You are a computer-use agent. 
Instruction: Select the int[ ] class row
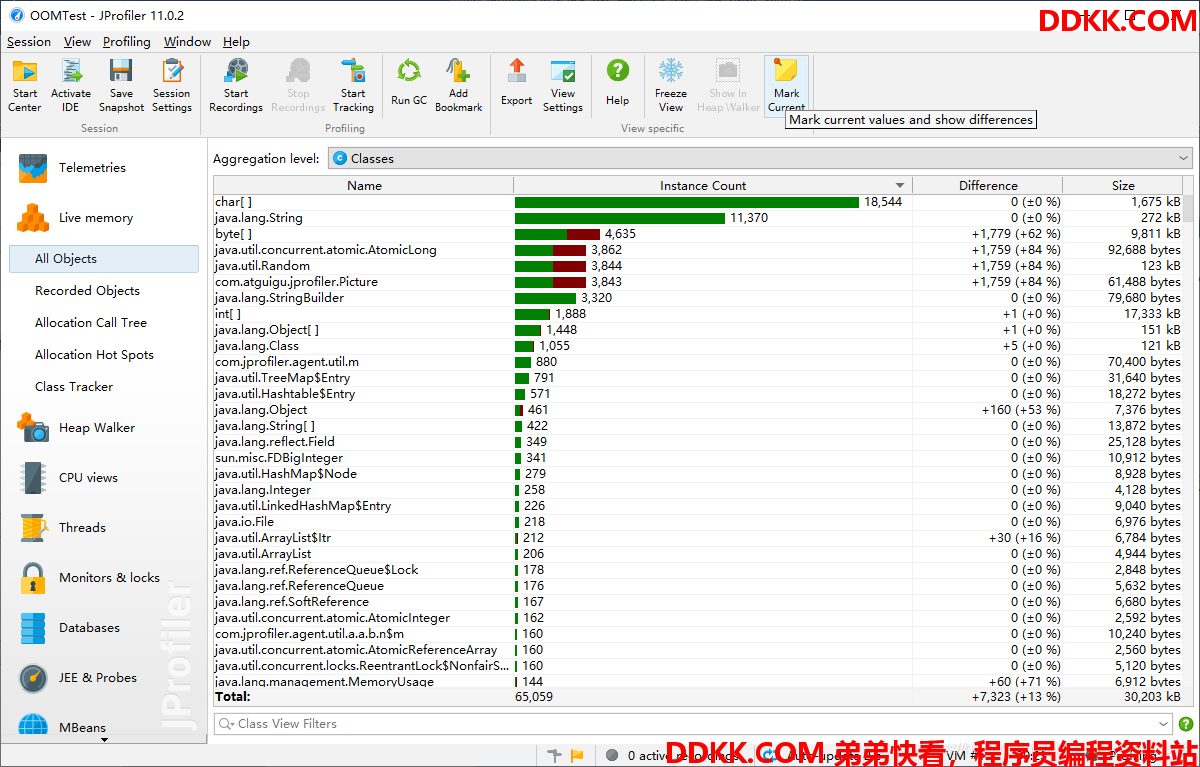(x=698, y=314)
